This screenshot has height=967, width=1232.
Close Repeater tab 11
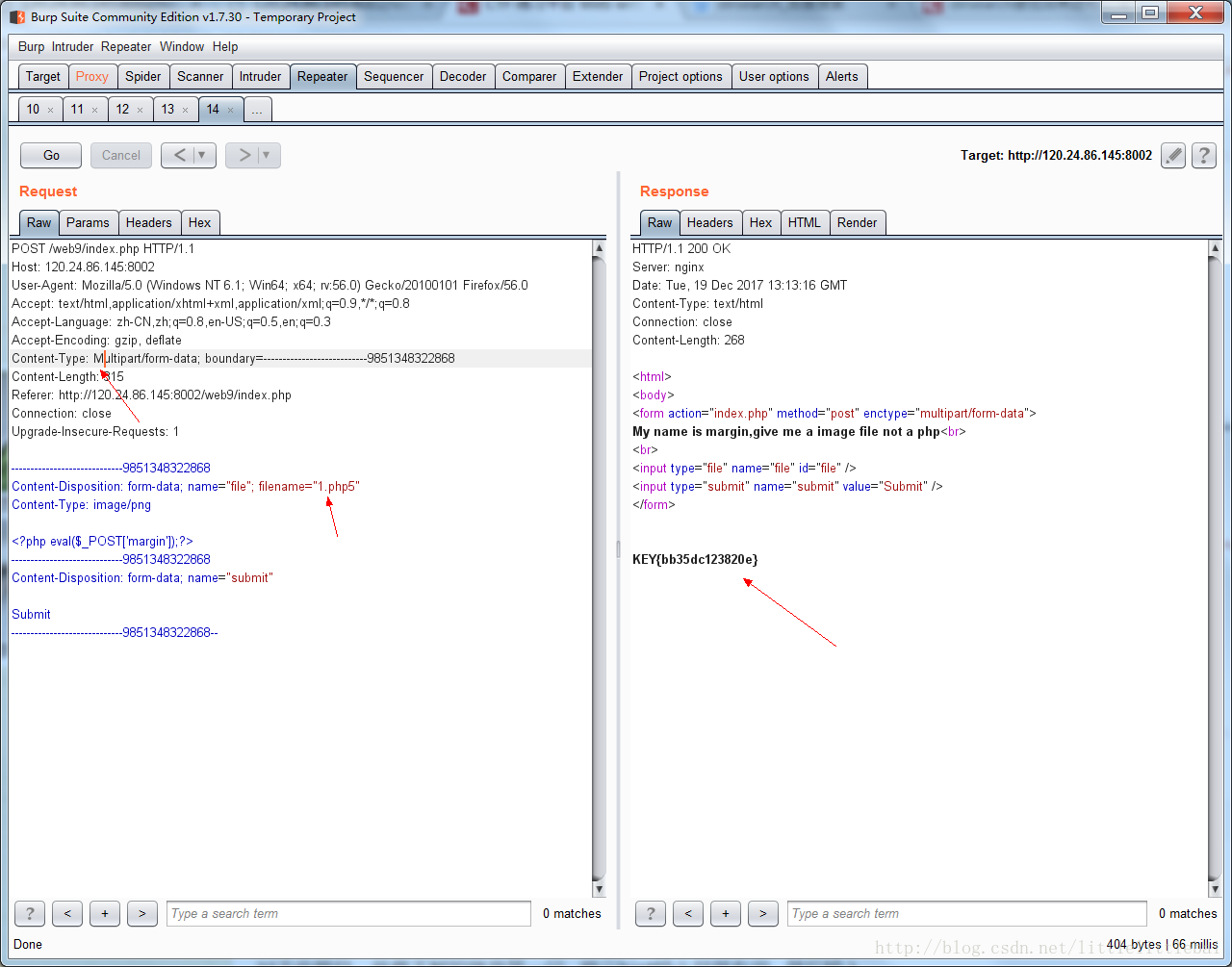click(x=94, y=110)
